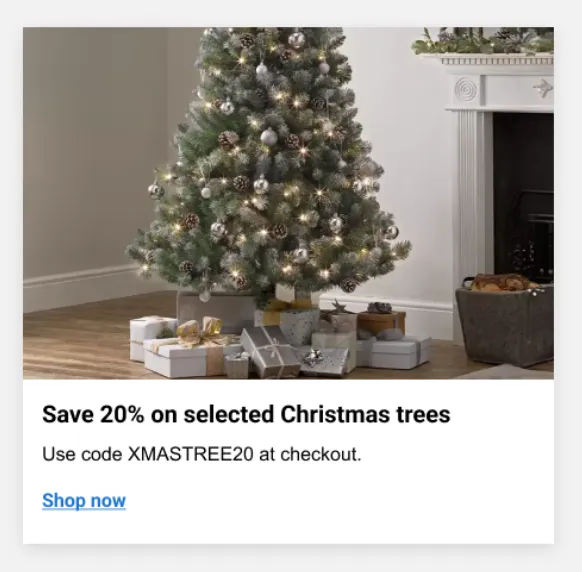Click the silver star bow on the small gift
The height and width of the screenshot is (572, 582).
point(313,357)
